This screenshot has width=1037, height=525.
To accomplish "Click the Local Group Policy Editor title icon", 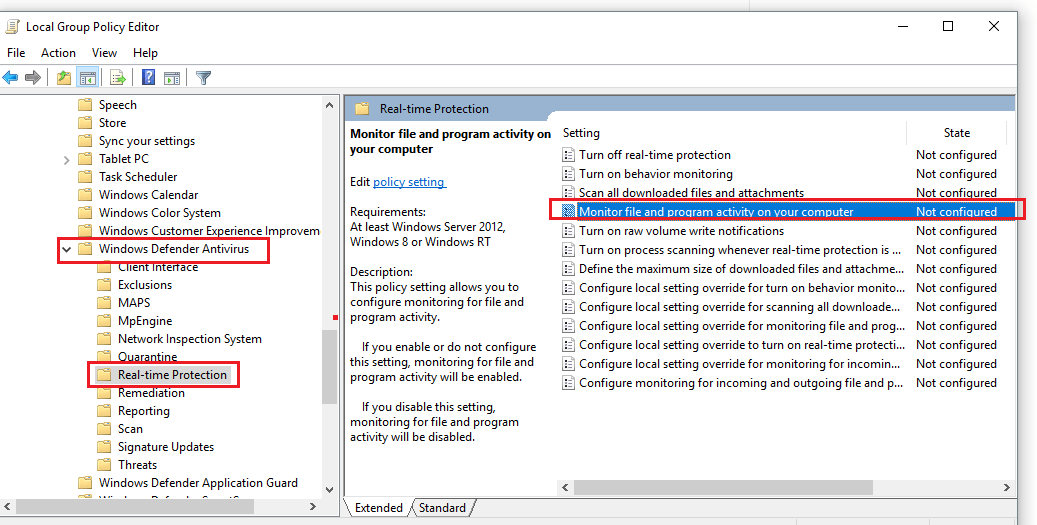I will (x=12, y=26).
